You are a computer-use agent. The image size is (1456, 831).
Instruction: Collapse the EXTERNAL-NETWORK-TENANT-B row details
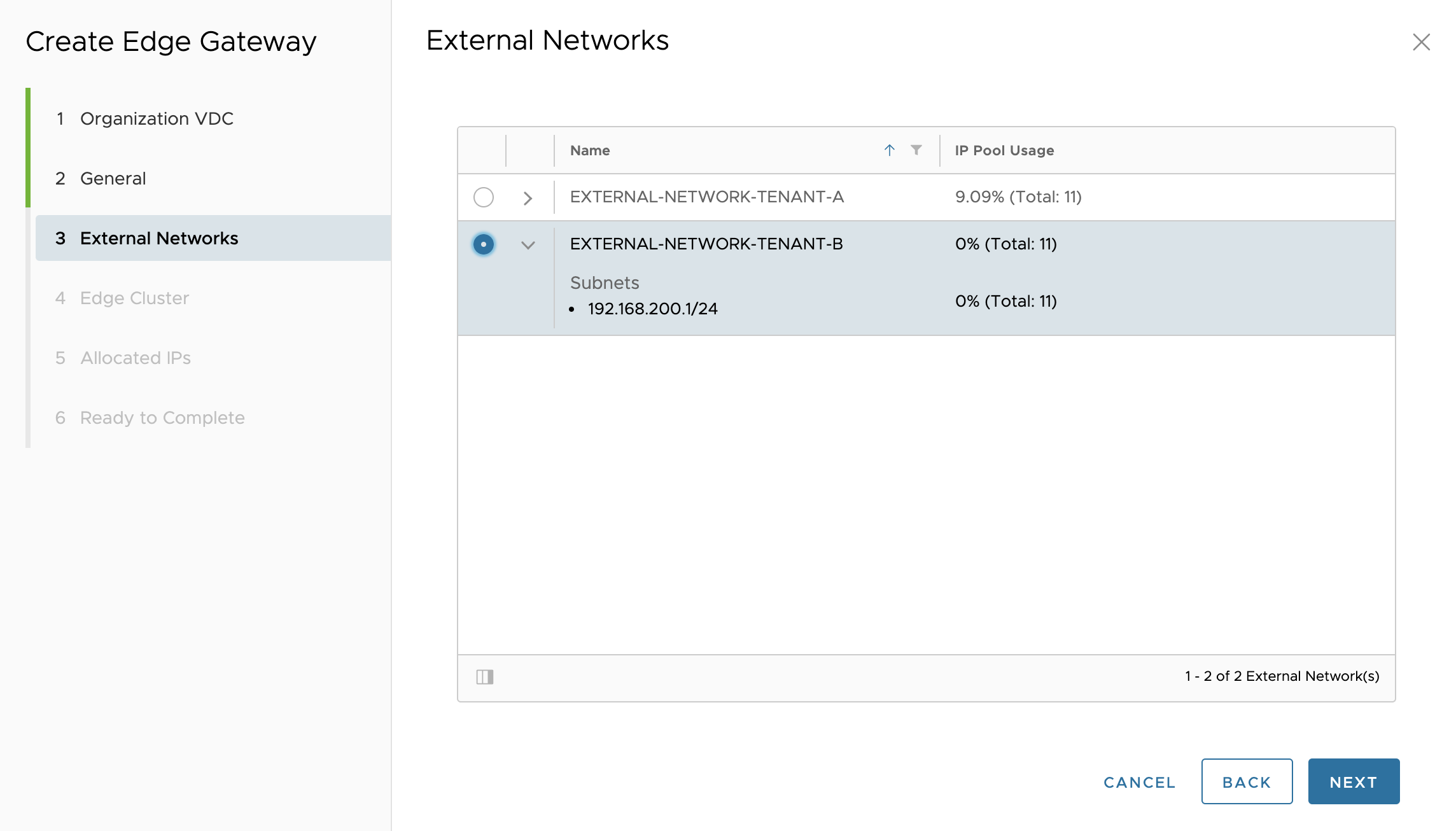pos(528,245)
